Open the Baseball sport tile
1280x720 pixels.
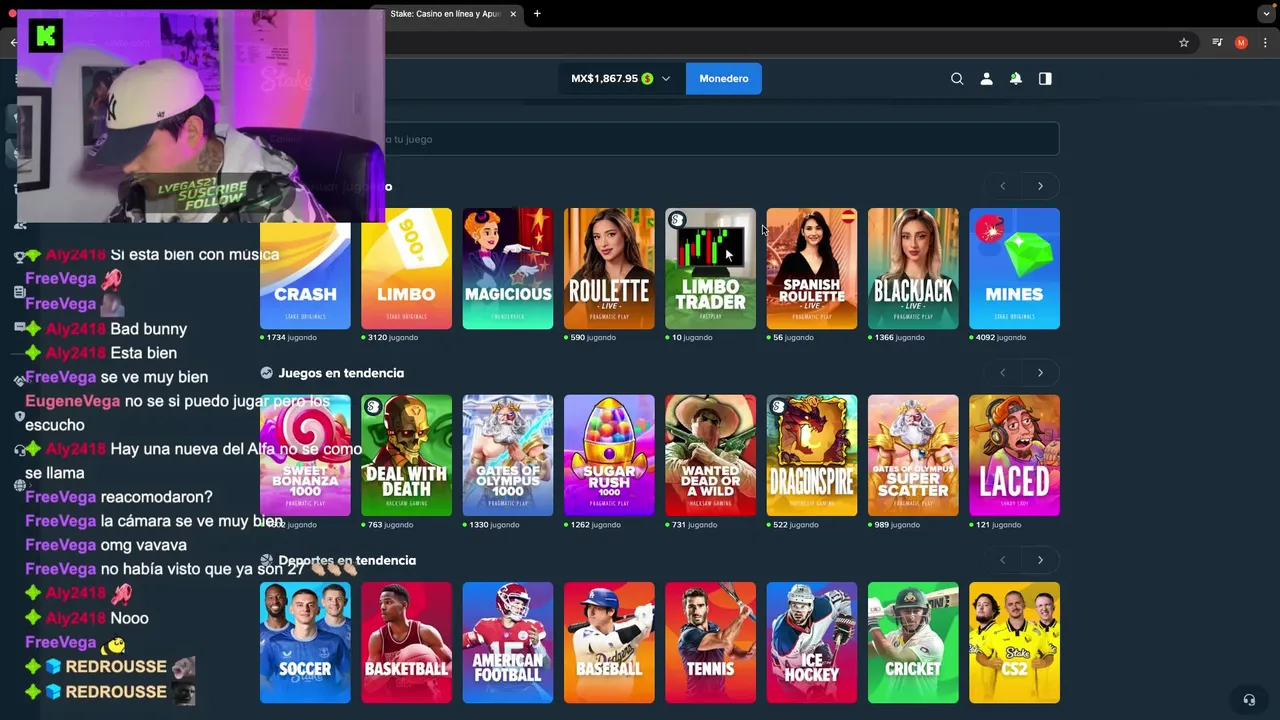pyautogui.click(x=609, y=642)
